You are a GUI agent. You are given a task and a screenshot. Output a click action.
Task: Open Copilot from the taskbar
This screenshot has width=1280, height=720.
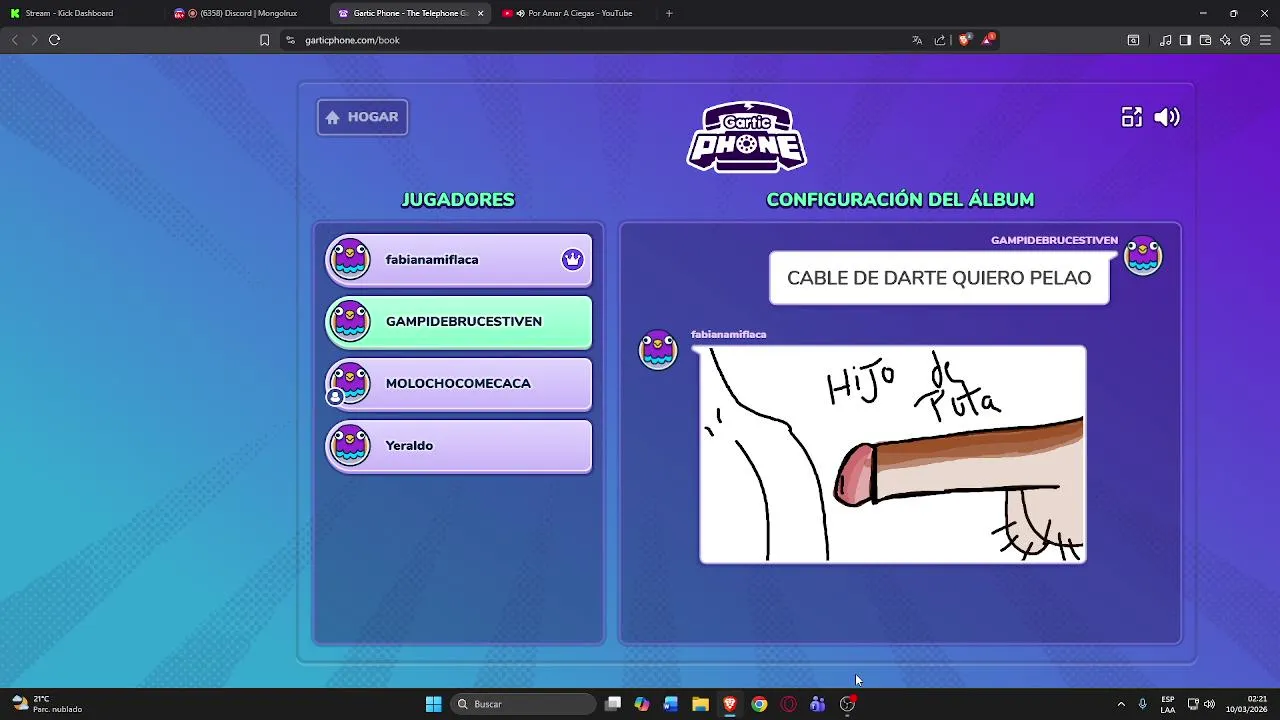(x=642, y=704)
